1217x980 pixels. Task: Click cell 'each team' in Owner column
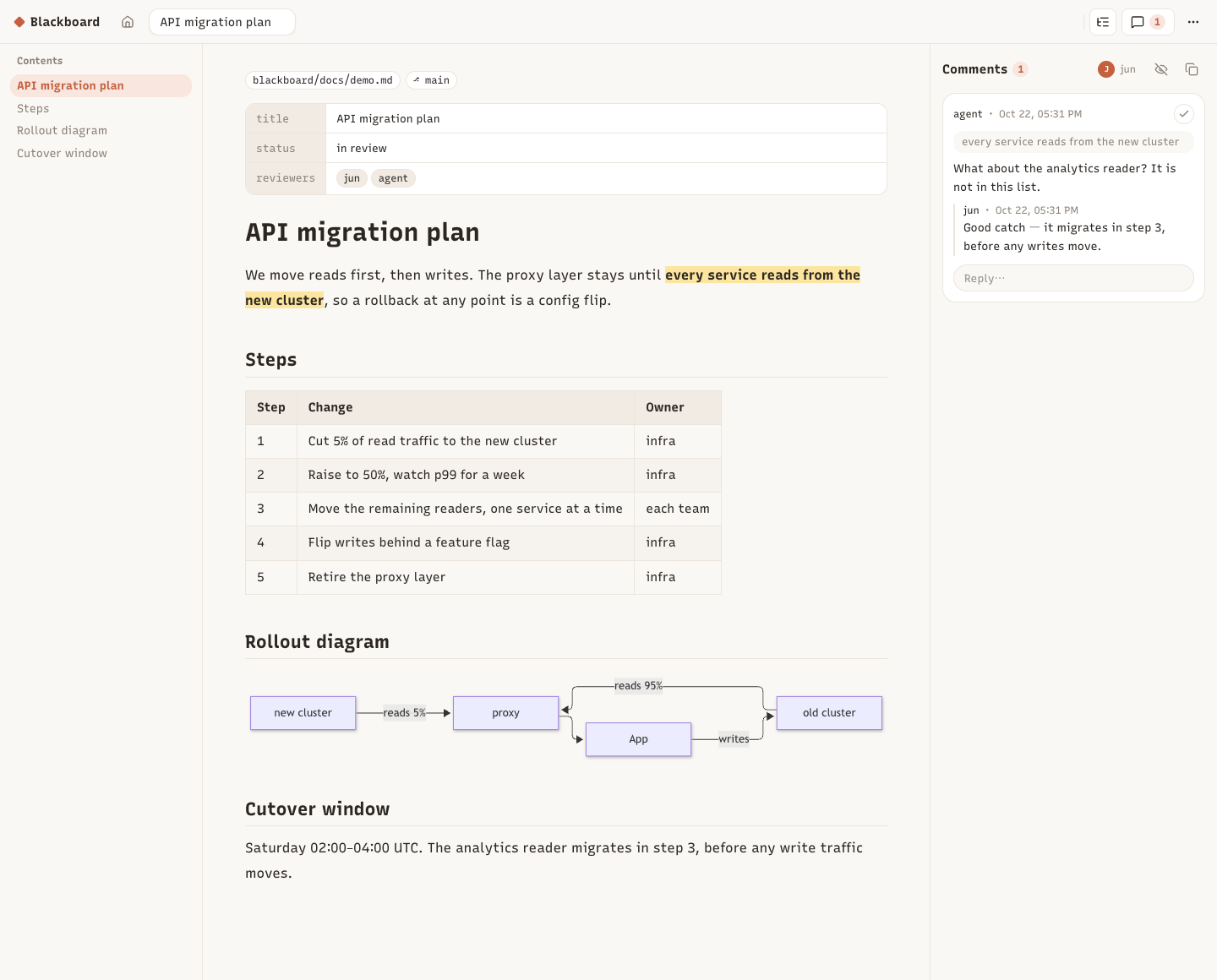pyautogui.click(x=678, y=509)
